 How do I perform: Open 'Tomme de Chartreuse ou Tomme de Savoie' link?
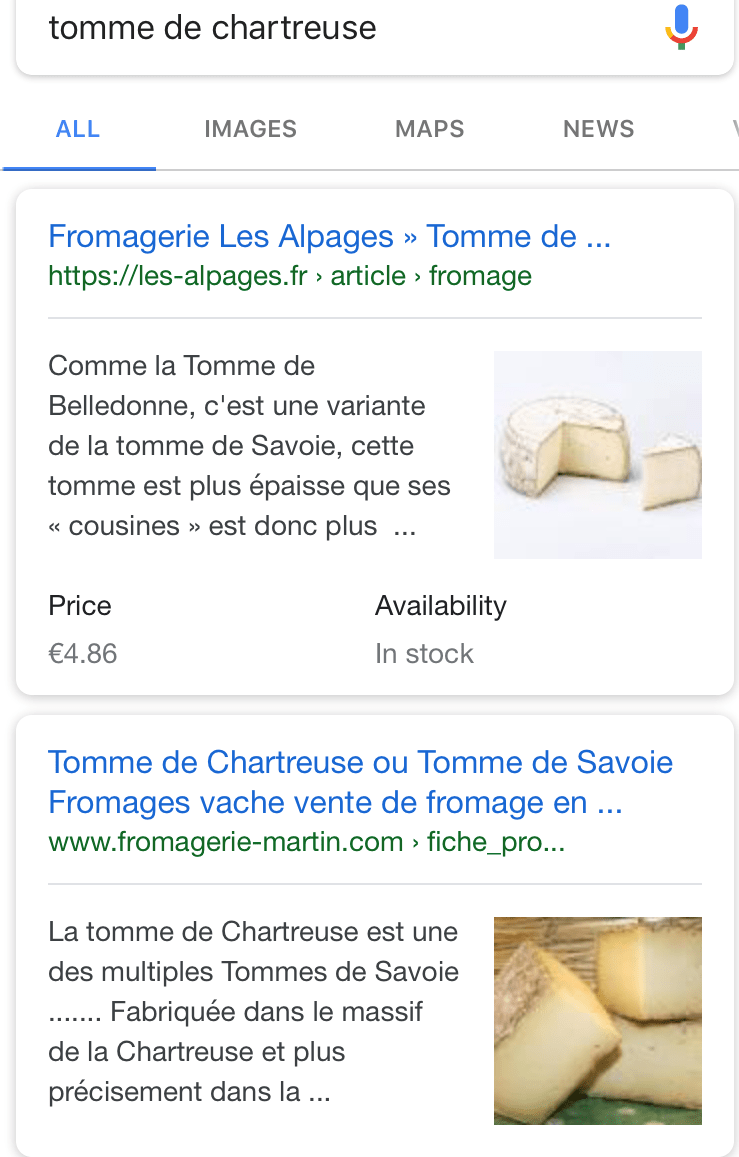coord(360,763)
